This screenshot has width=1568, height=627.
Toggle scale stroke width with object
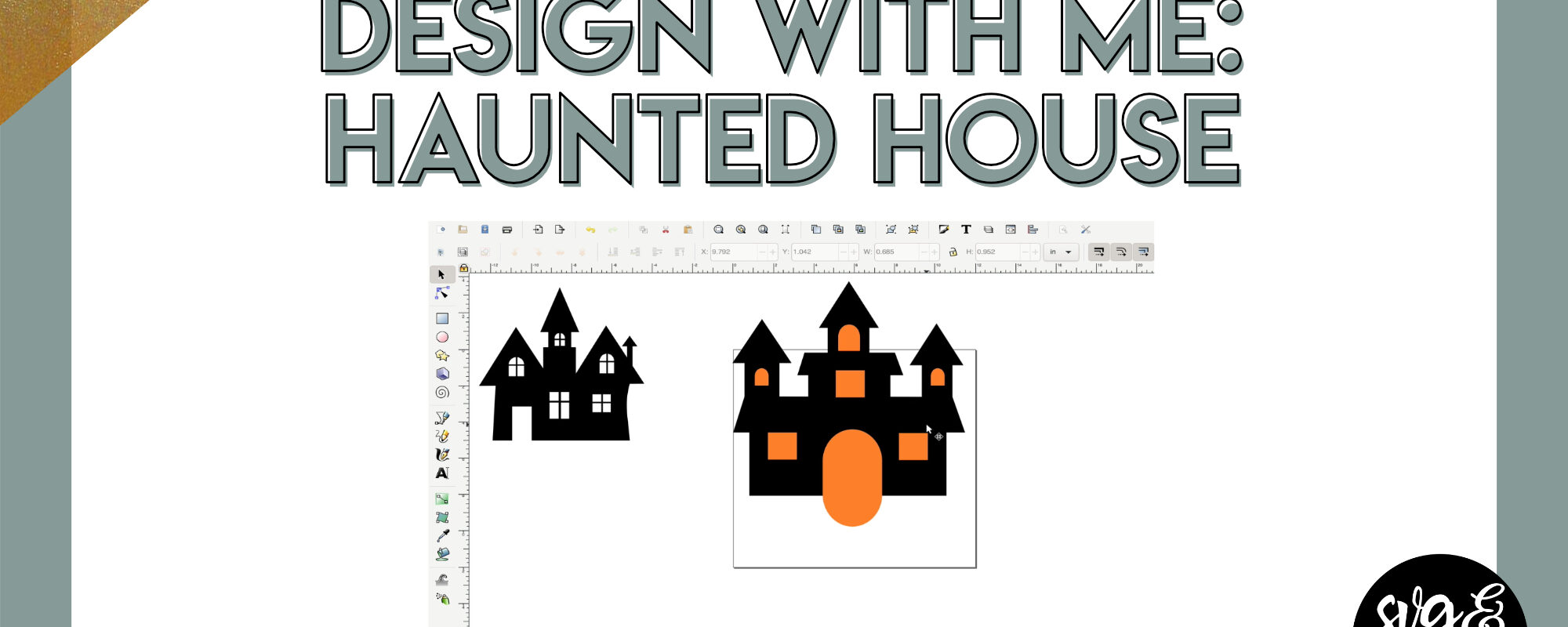tap(1098, 252)
